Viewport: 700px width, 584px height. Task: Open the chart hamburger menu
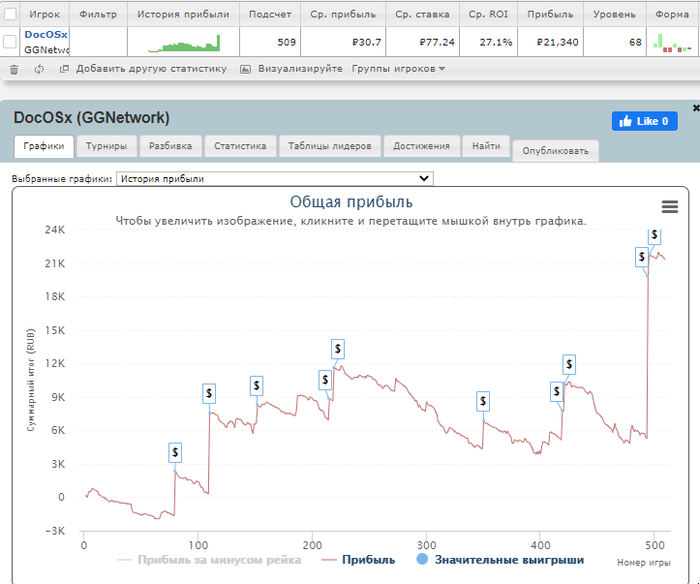[x=670, y=206]
